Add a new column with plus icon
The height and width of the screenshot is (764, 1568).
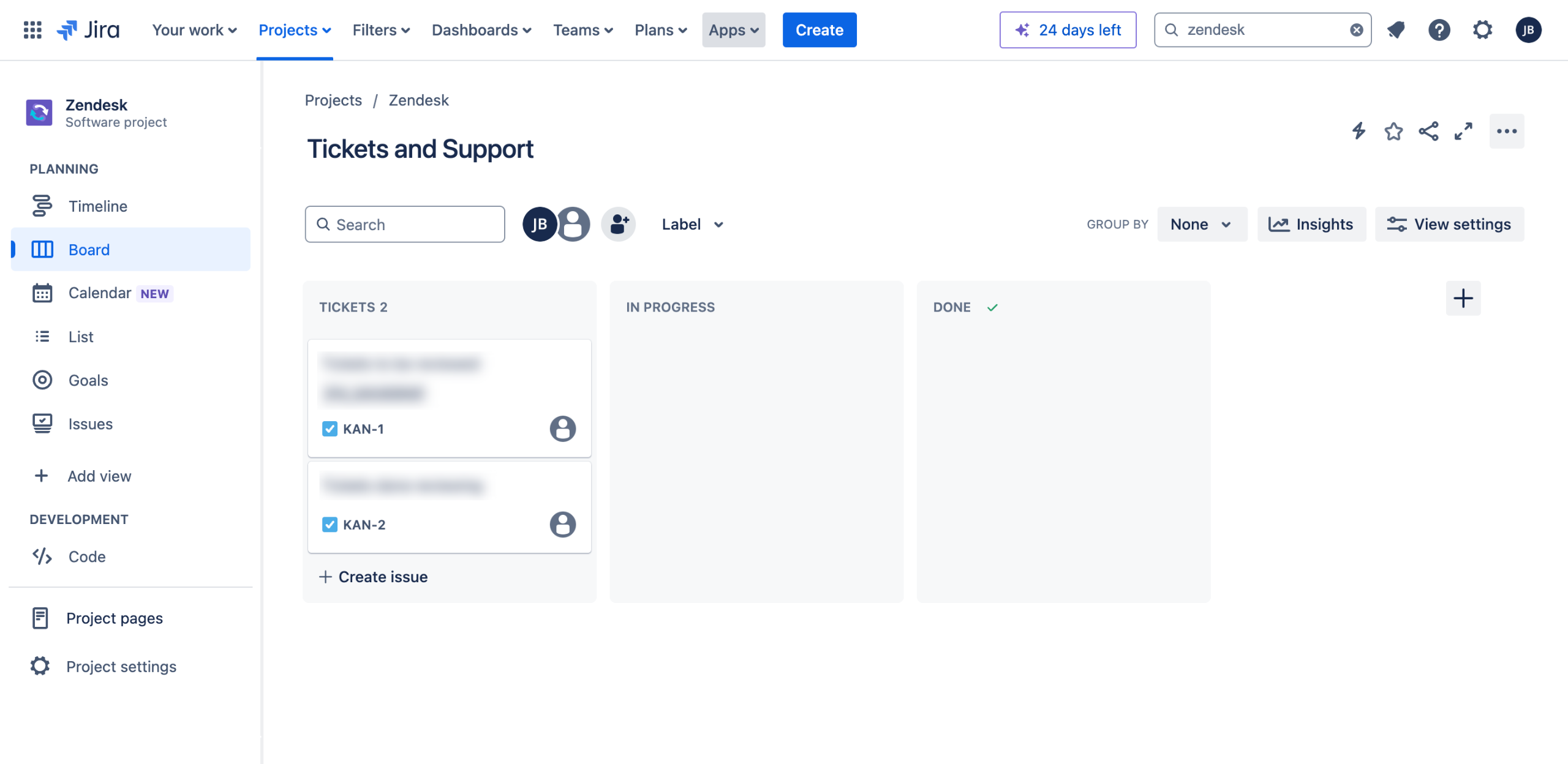pyautogui.click(x=1463, y=298)
